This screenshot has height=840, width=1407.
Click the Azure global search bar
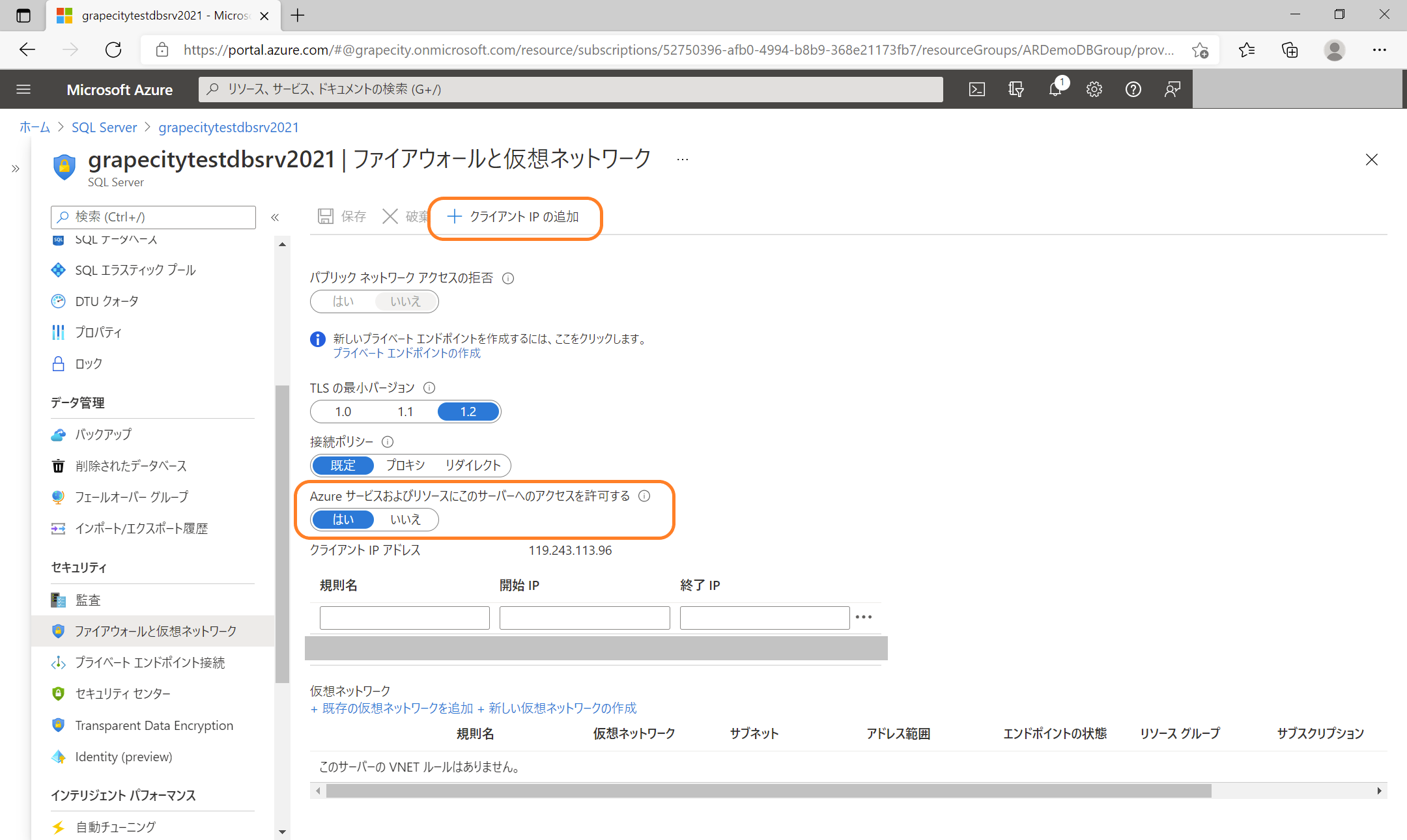571,89
